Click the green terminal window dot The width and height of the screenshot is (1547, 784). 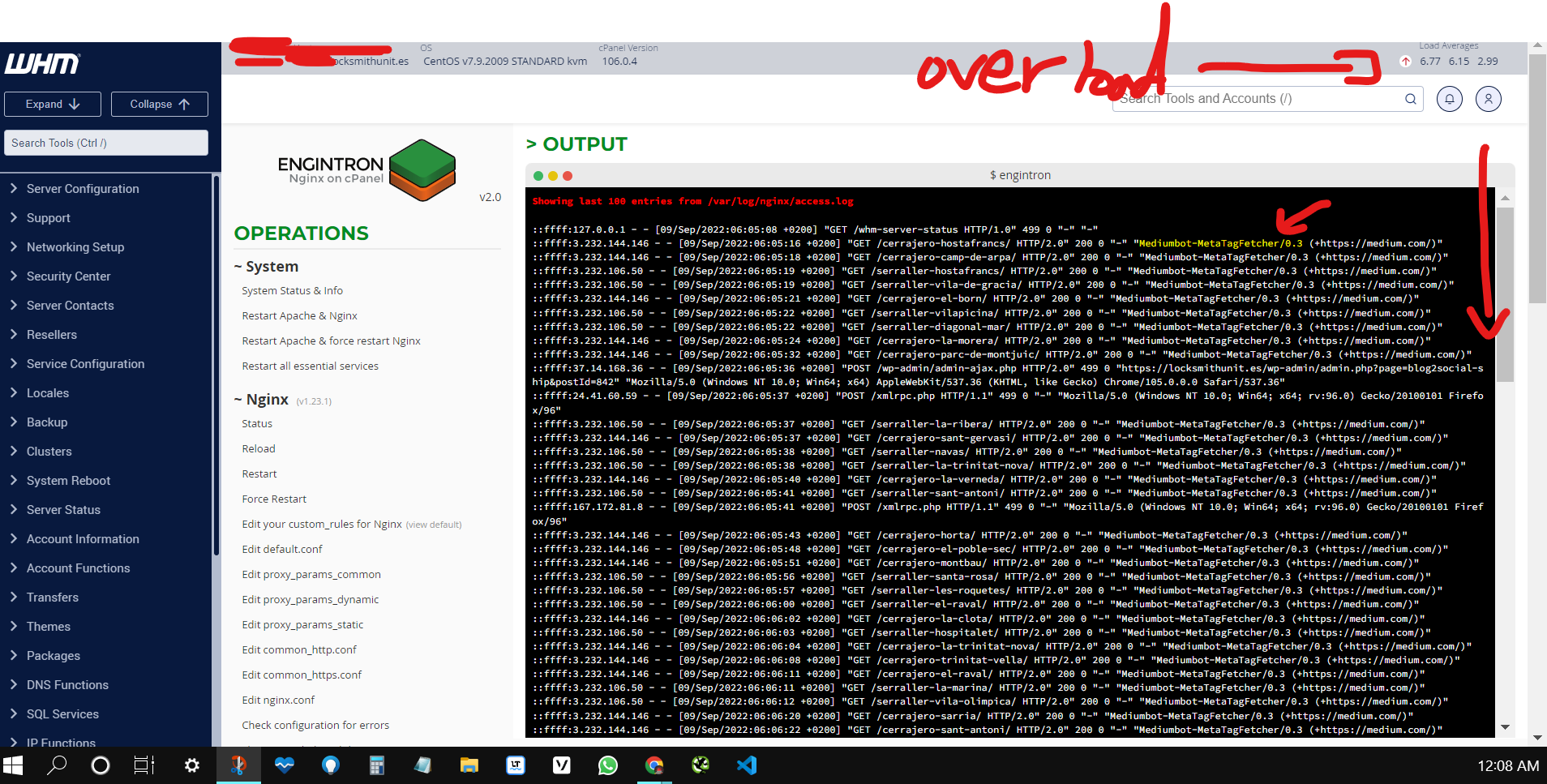538,176
